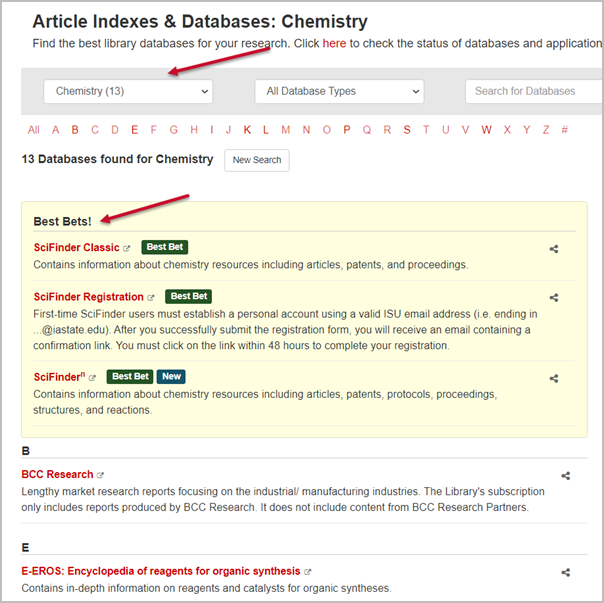
Task: Click Best Bet badge next to SciFinder Registration
Action: point(188,296)
